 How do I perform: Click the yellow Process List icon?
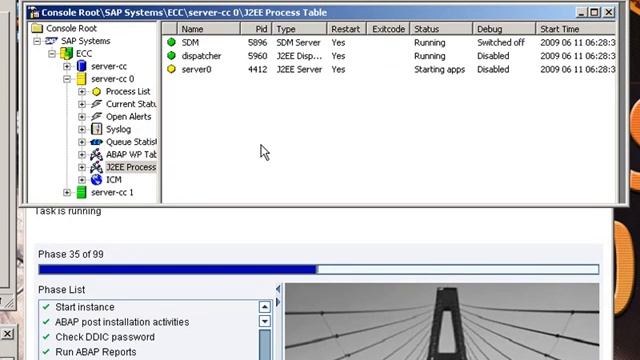pos(96,91)
